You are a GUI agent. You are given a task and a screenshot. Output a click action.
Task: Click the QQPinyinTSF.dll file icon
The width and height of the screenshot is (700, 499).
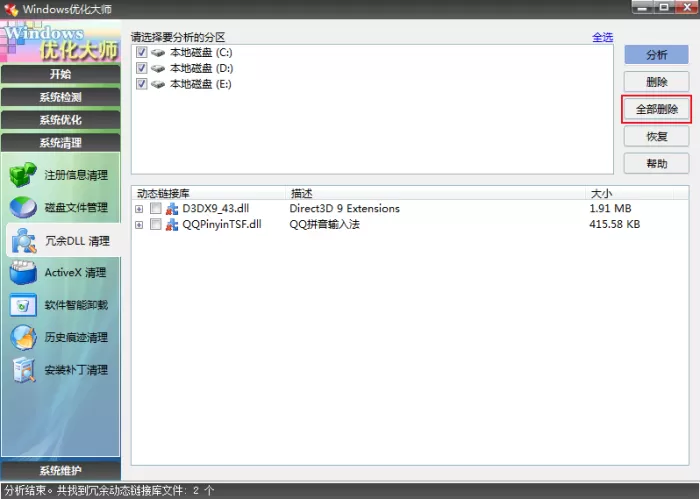[172, 224]
